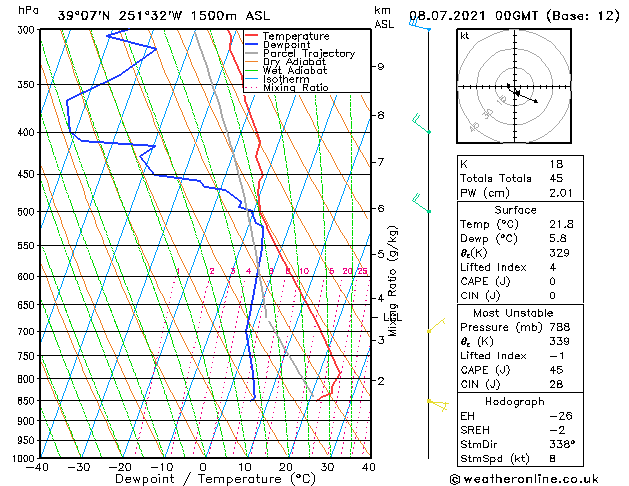Viewport: 629px width, 486px height.
Task: Click the "300" pressure axis label
Action: tap(28, 30)
